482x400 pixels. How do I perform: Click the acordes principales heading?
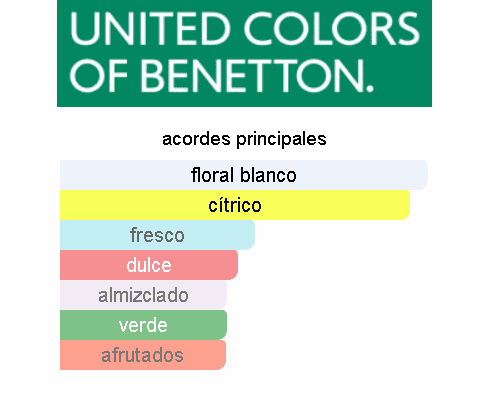click(244, 139)
